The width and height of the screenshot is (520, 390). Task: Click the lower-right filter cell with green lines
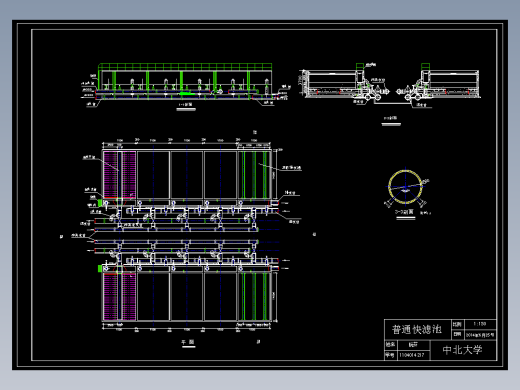[x=254, y=297]
